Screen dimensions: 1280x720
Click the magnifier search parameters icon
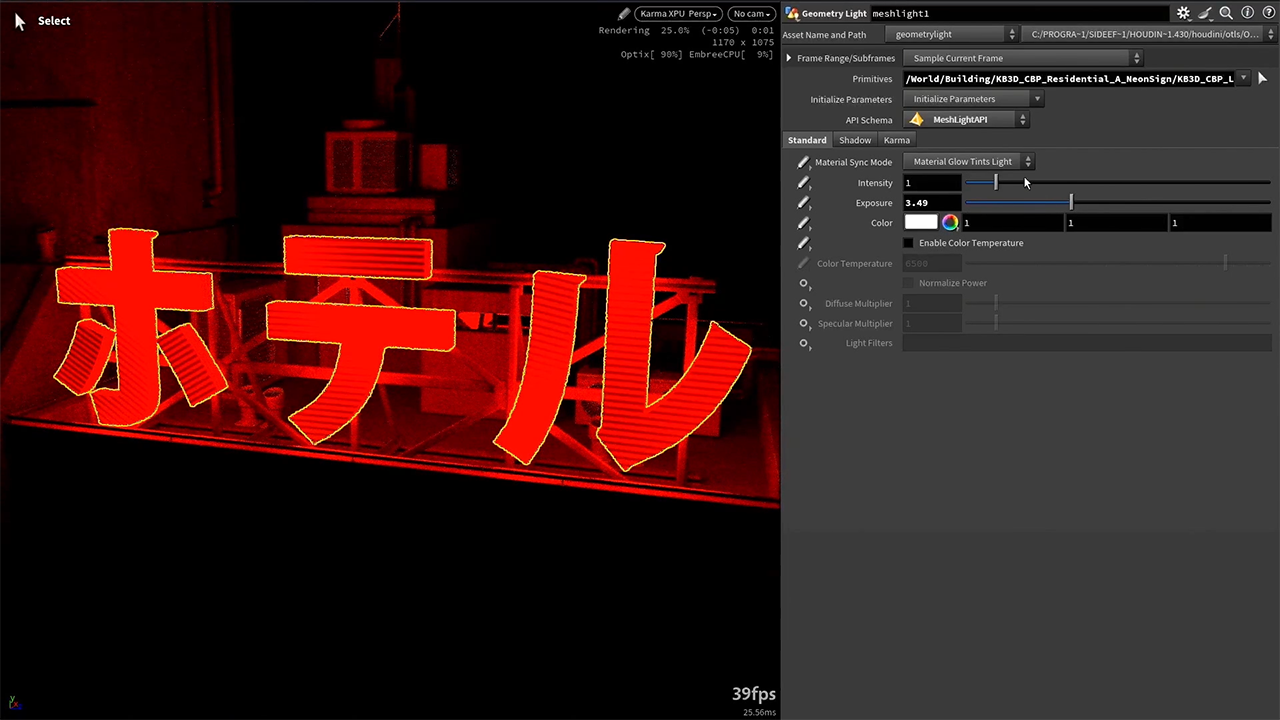(1226, 13)
